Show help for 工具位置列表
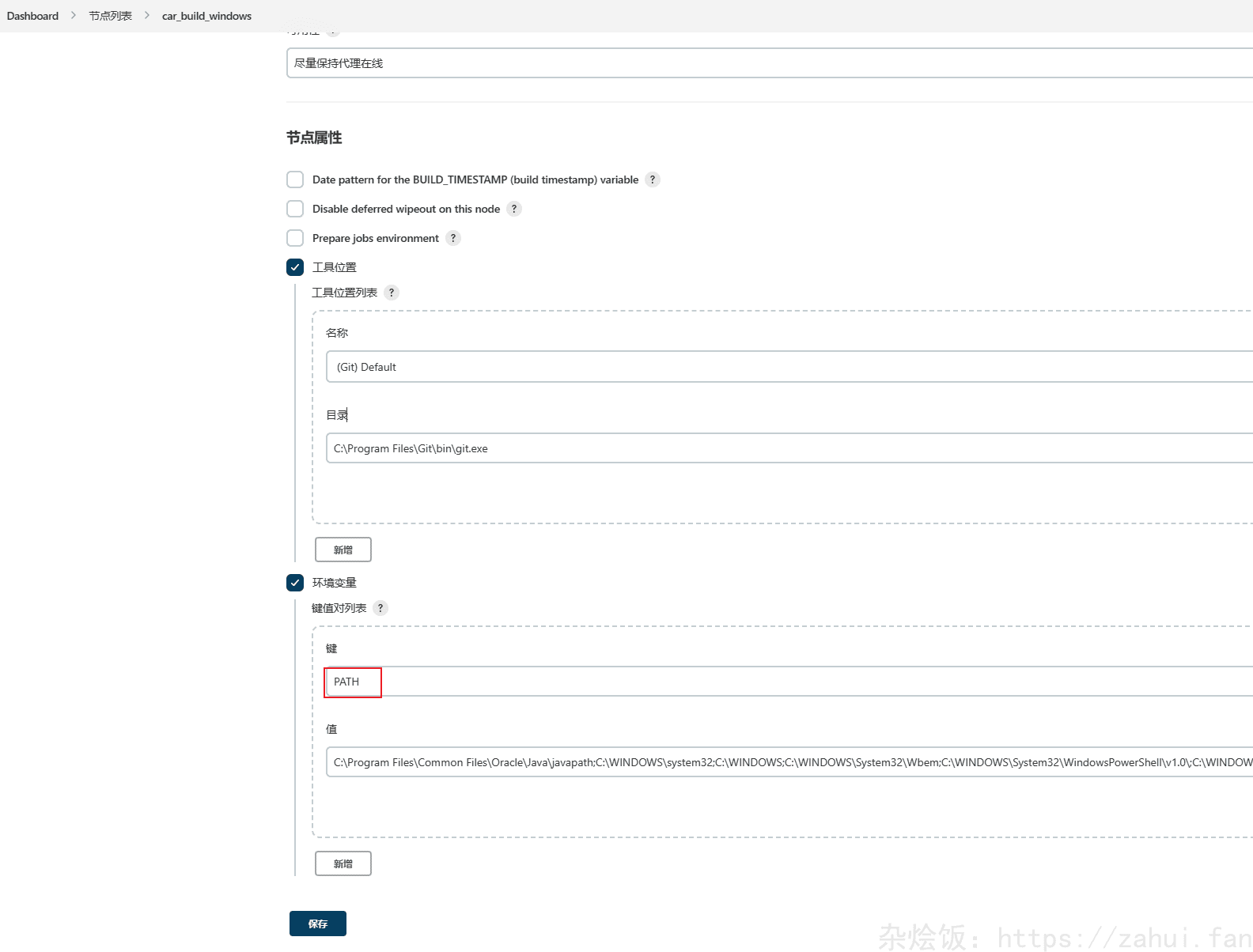Image resolution: width=1253 pixels, height=952 pixels. point(392,293)
